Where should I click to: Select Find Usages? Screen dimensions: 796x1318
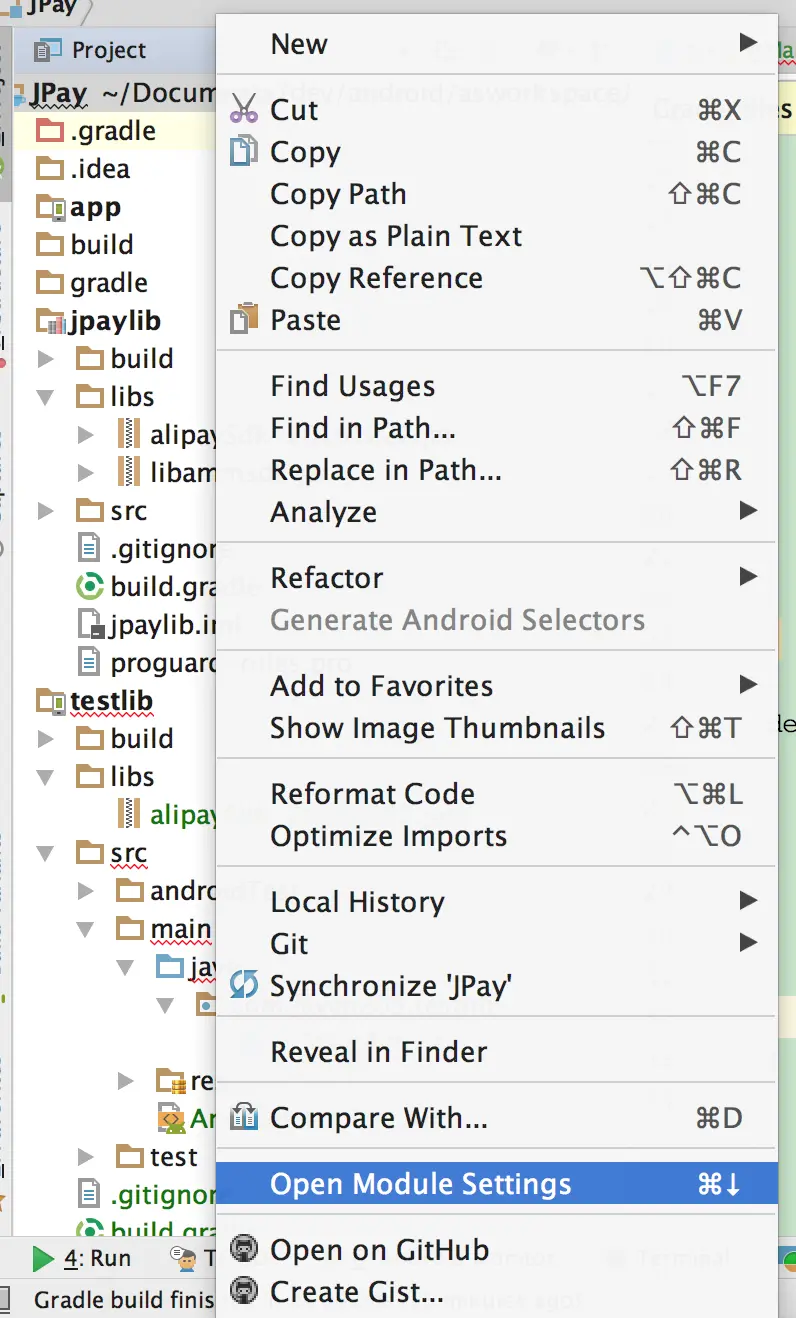pyautogui.click(x=497, y=385)
